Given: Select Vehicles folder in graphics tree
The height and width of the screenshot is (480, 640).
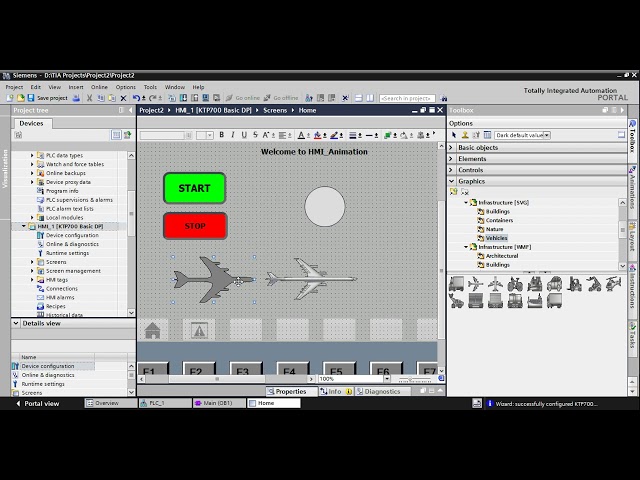Looking at the screenshot, I should coord(496,238).
